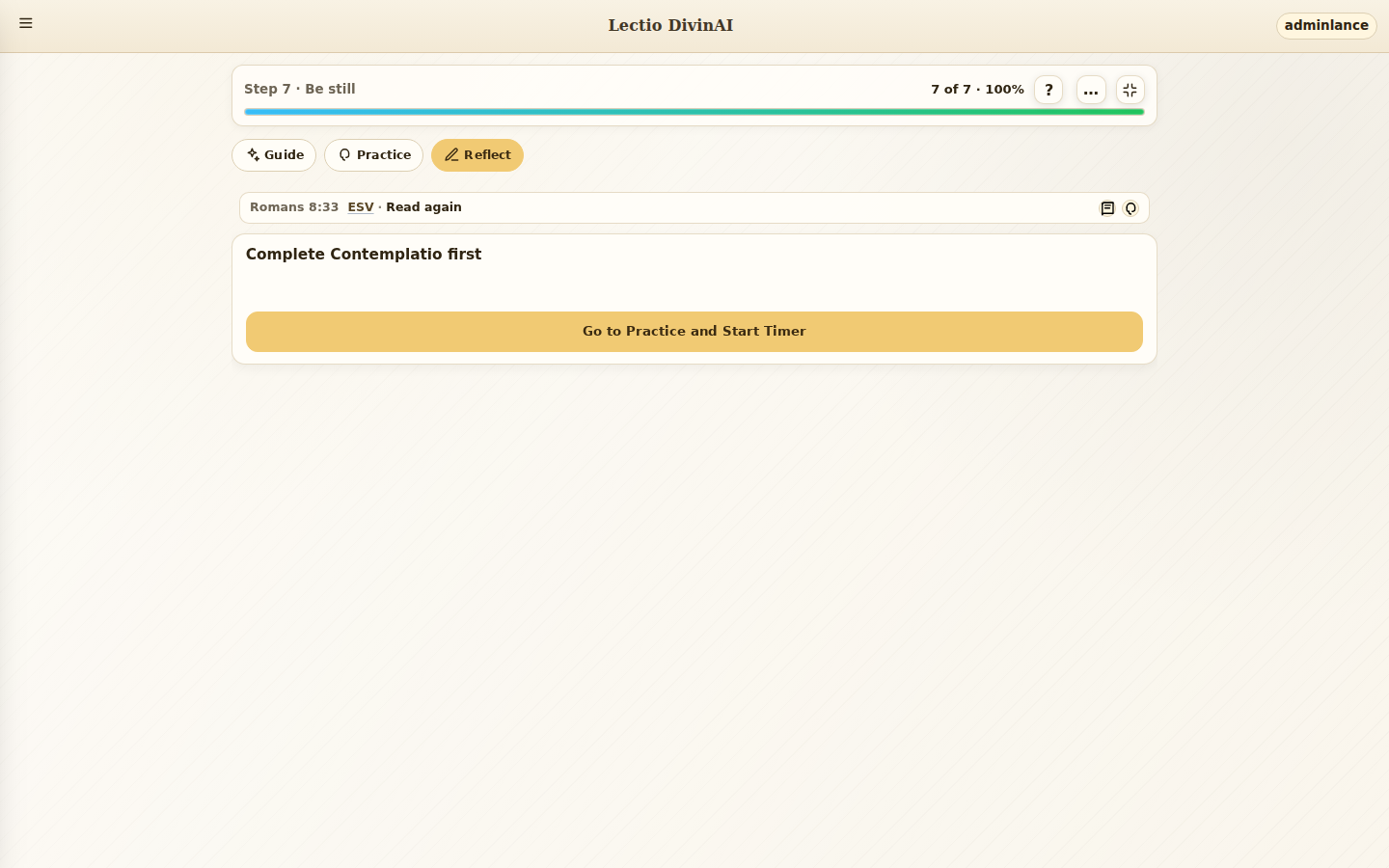Image resolution: width=1389 pixels, height=868 pixels.
Task: Click the breath circle icon in the passage bar
Action: [1130, 208]
